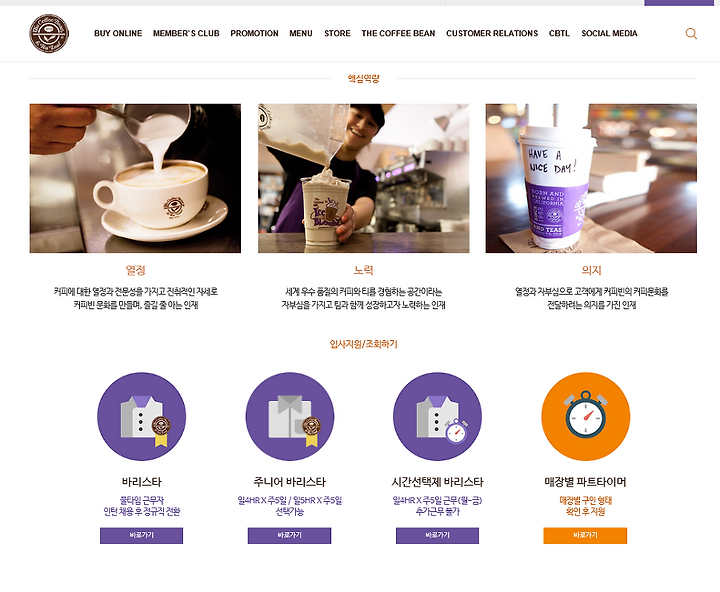Viewport: 720px width, 592px height.
Task: Click the orange 바로가기 button
Action: [585, 536]
